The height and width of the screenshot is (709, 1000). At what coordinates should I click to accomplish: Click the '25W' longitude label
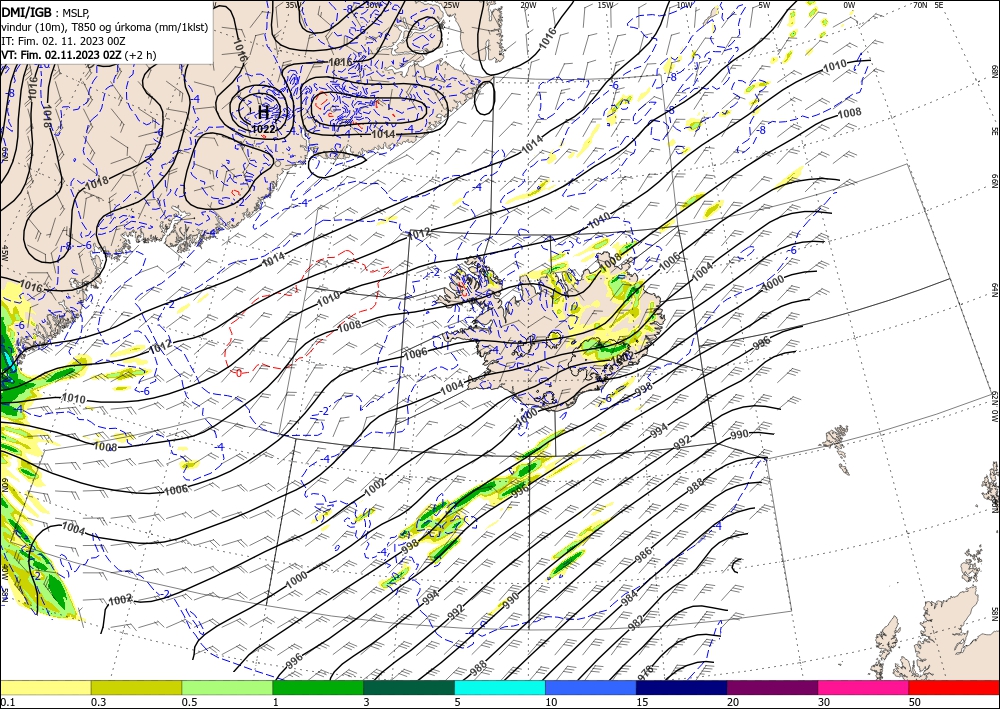[x=450, y=5]
